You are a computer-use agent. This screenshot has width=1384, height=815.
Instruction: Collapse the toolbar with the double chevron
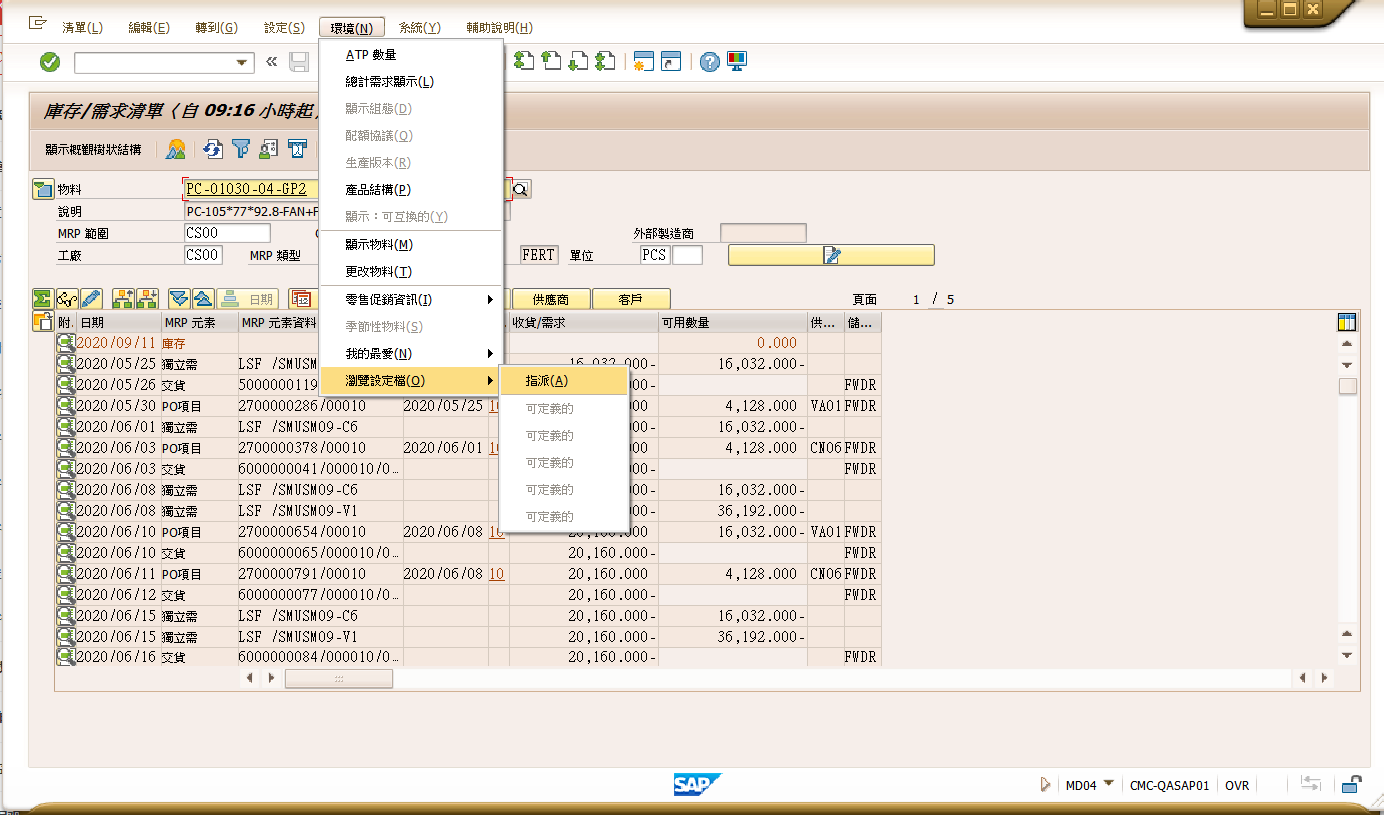pos(270,62)
